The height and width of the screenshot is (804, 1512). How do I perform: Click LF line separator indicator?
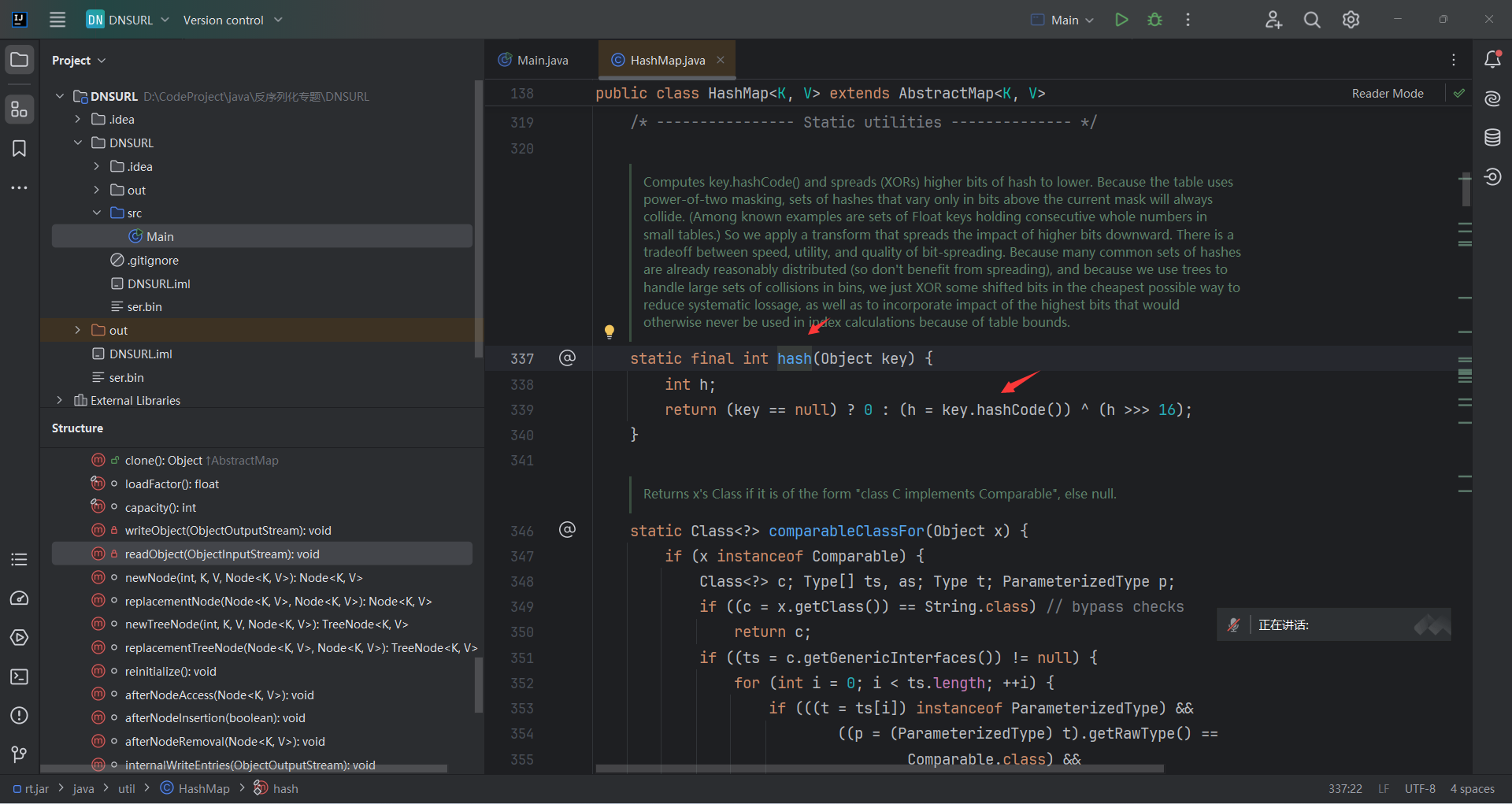1384,789
